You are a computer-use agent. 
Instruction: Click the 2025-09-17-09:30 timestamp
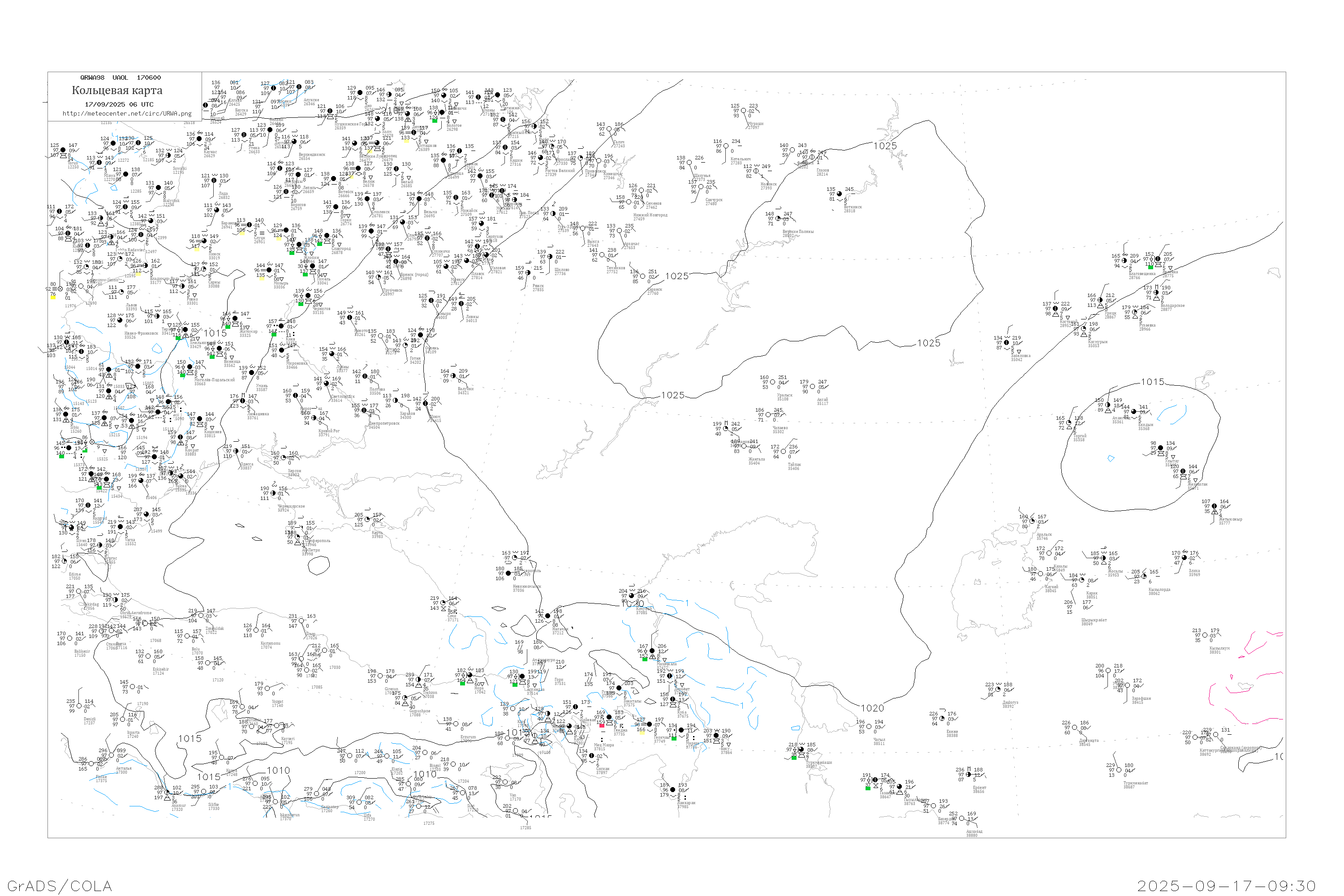1226,886
